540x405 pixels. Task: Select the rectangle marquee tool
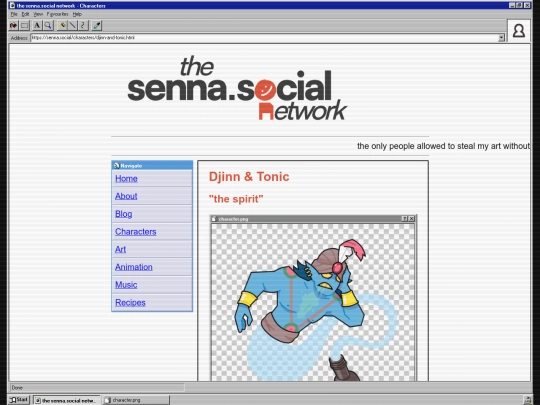[24, 25]
